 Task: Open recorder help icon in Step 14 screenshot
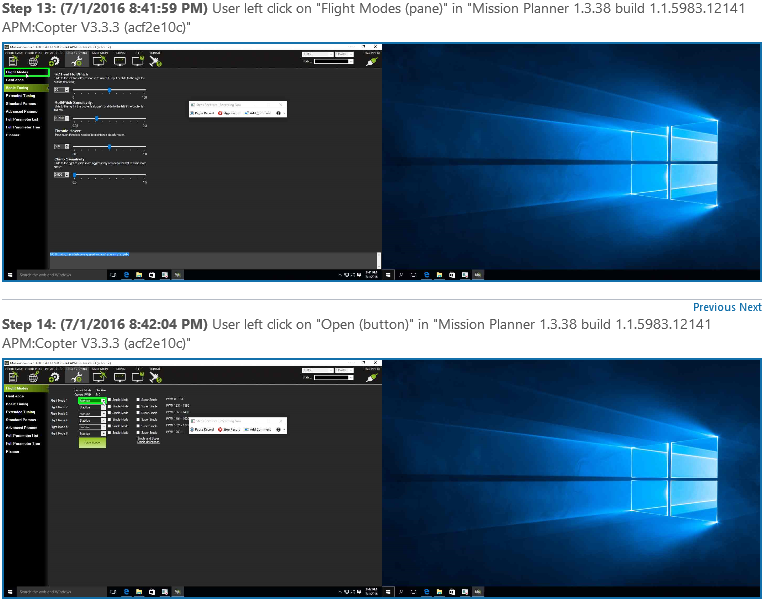(278, 429)
